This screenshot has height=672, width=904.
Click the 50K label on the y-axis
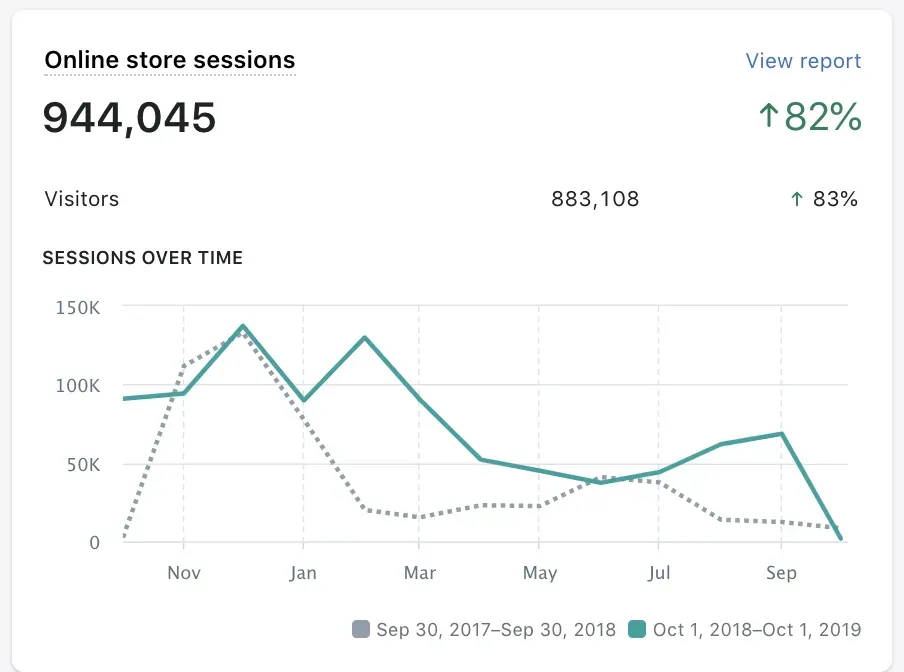coord(80,464)
